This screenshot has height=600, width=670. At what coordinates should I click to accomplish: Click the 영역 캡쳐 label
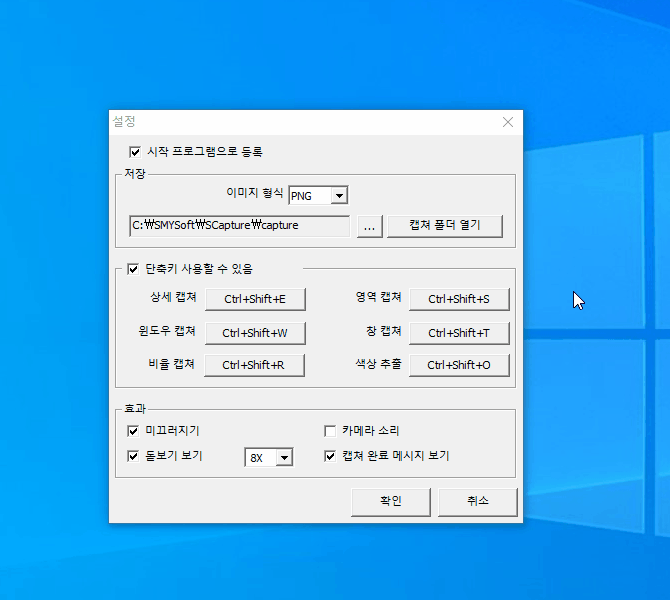point(379,297)
